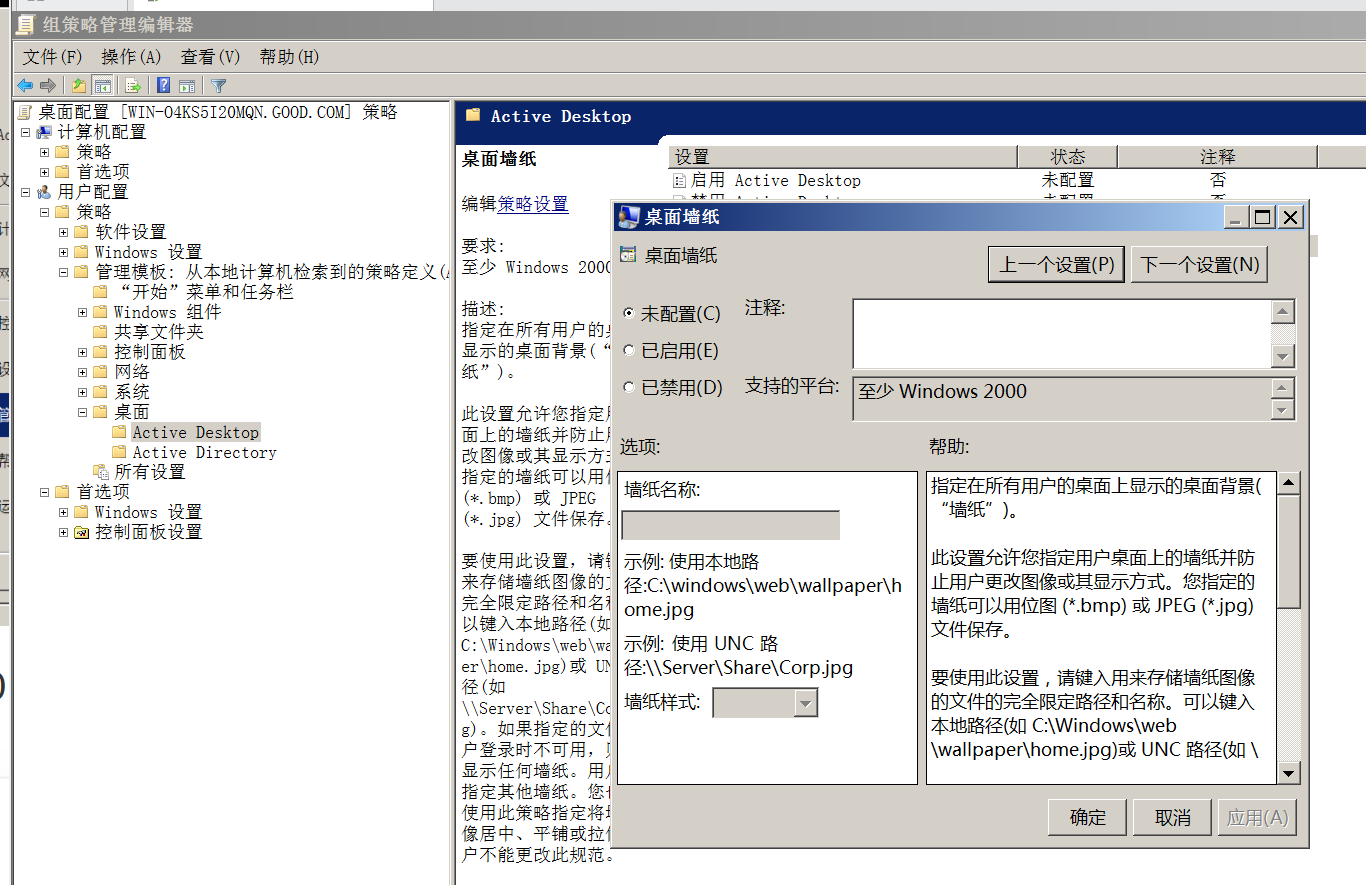Click the 所有设置 icon in tree
The width and height of the screenshot is (1366, 885).
101,472
